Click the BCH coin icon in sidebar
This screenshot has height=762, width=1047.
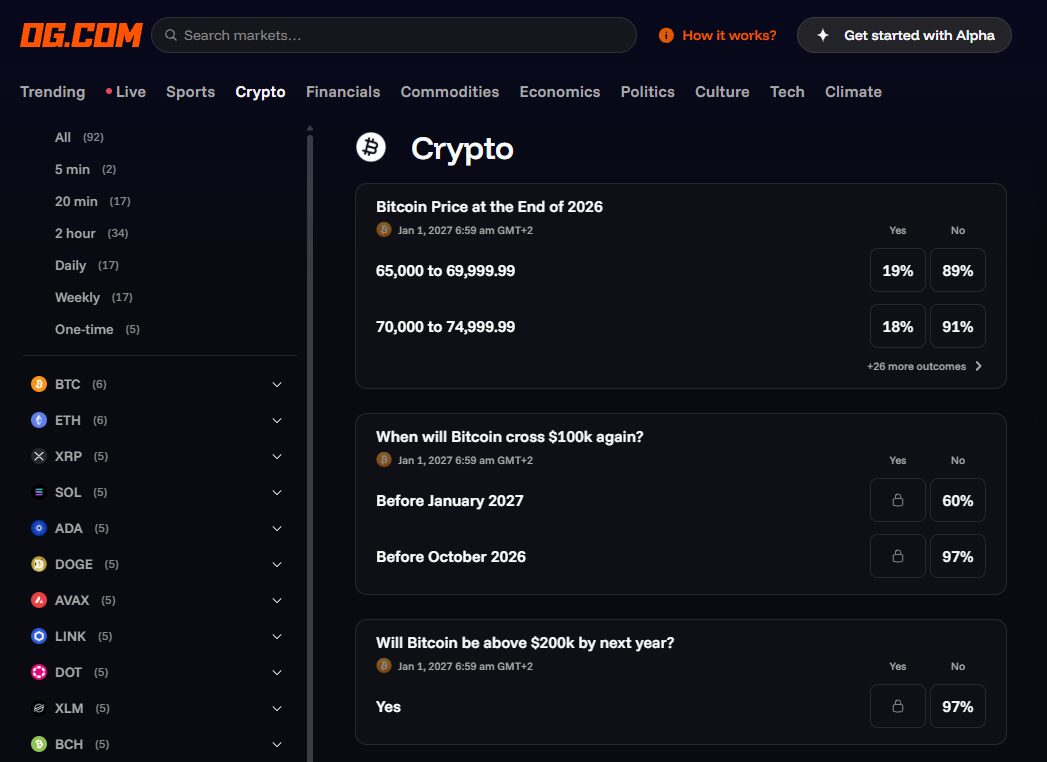39,744
